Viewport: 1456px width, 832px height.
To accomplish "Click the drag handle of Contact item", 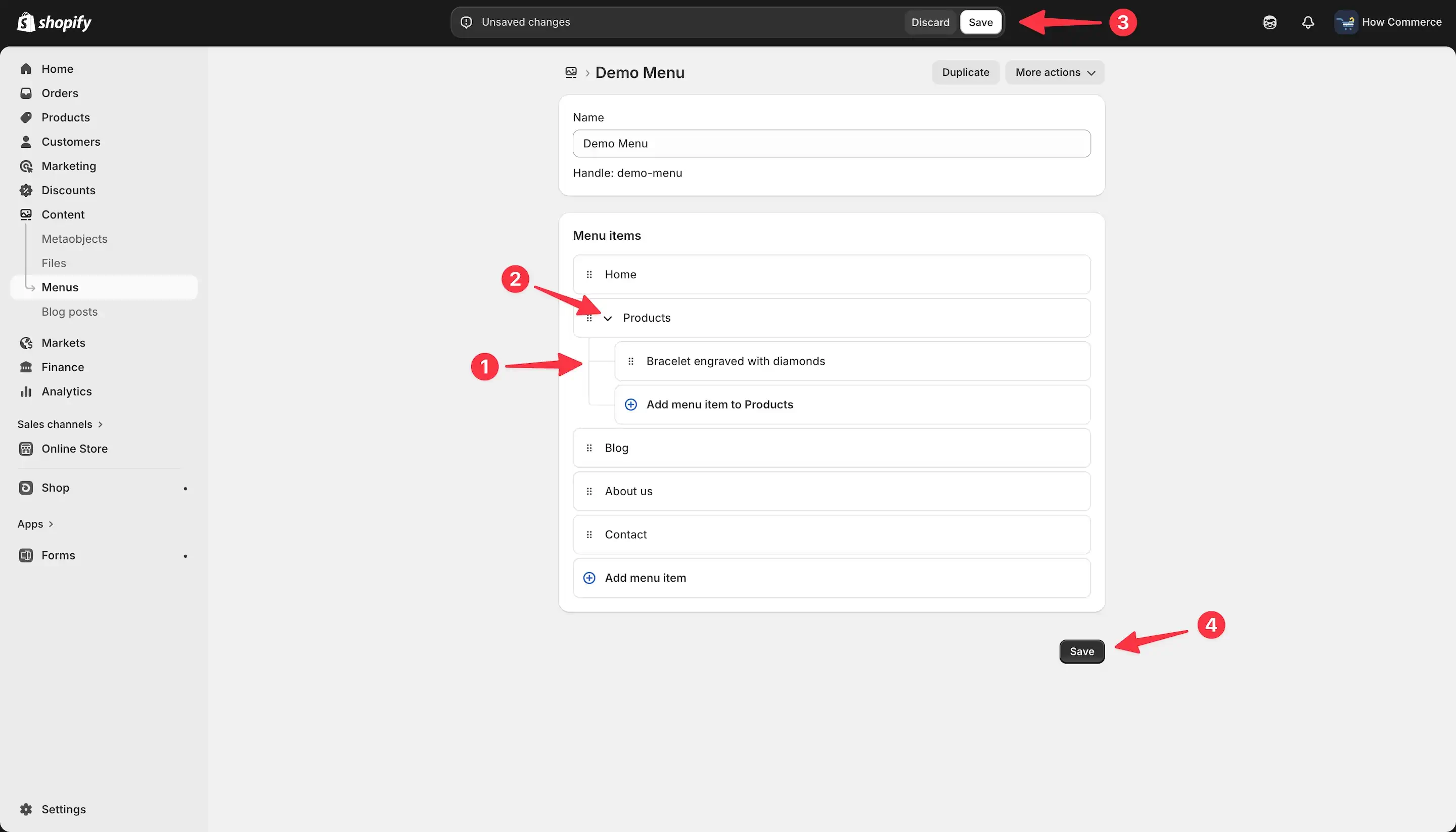I will coord(589,535).
